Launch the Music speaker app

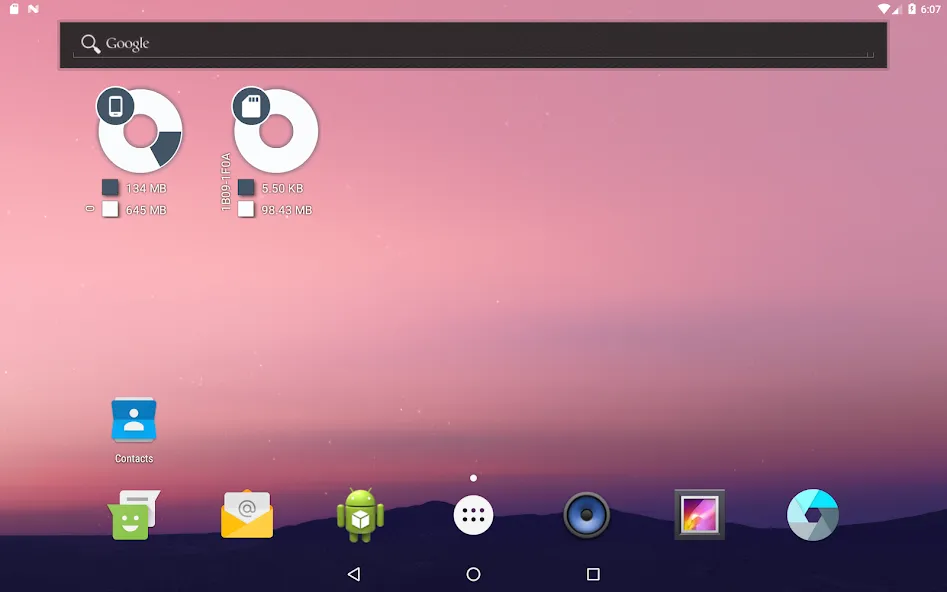(586, 515)
